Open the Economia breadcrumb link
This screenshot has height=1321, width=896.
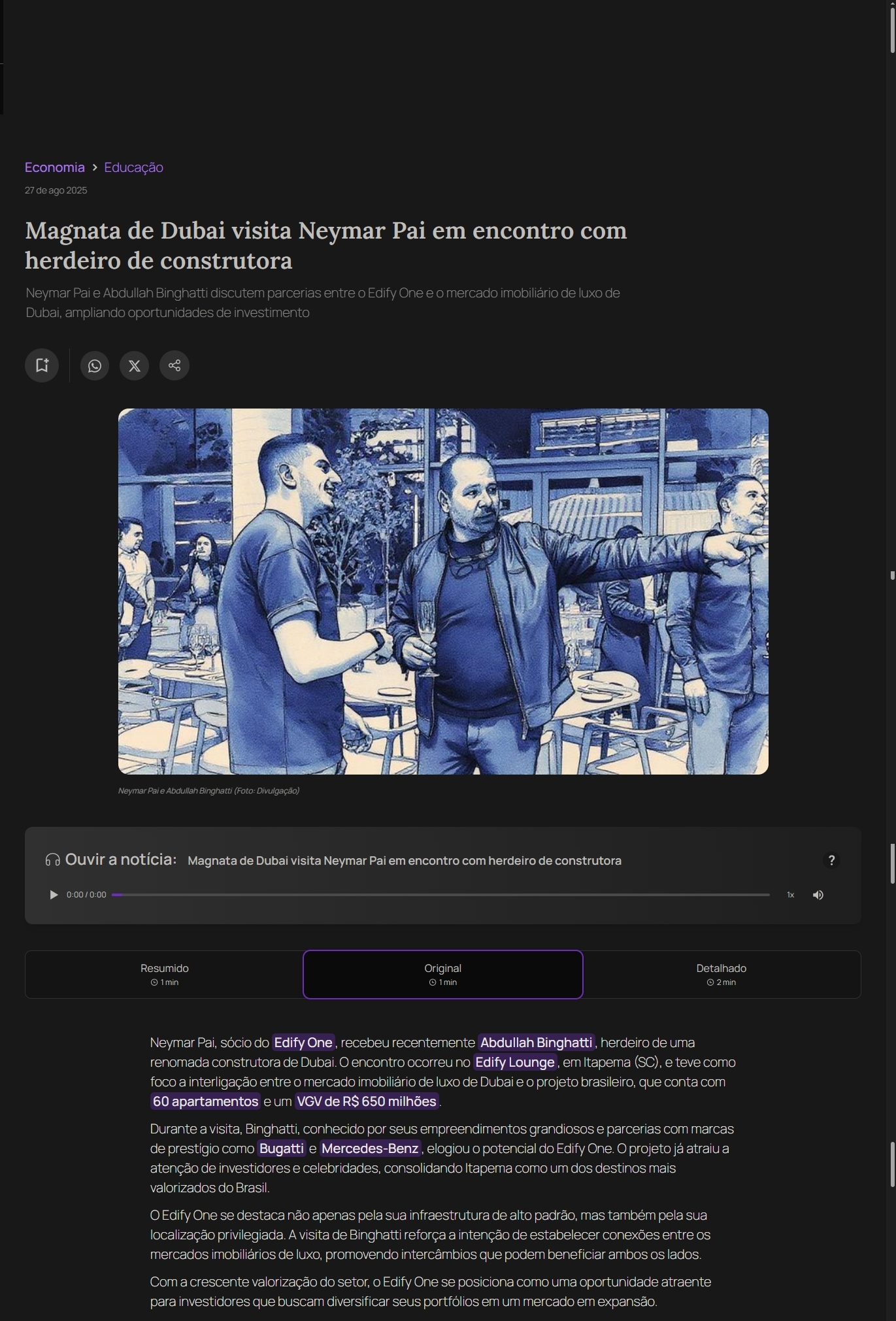55,167
